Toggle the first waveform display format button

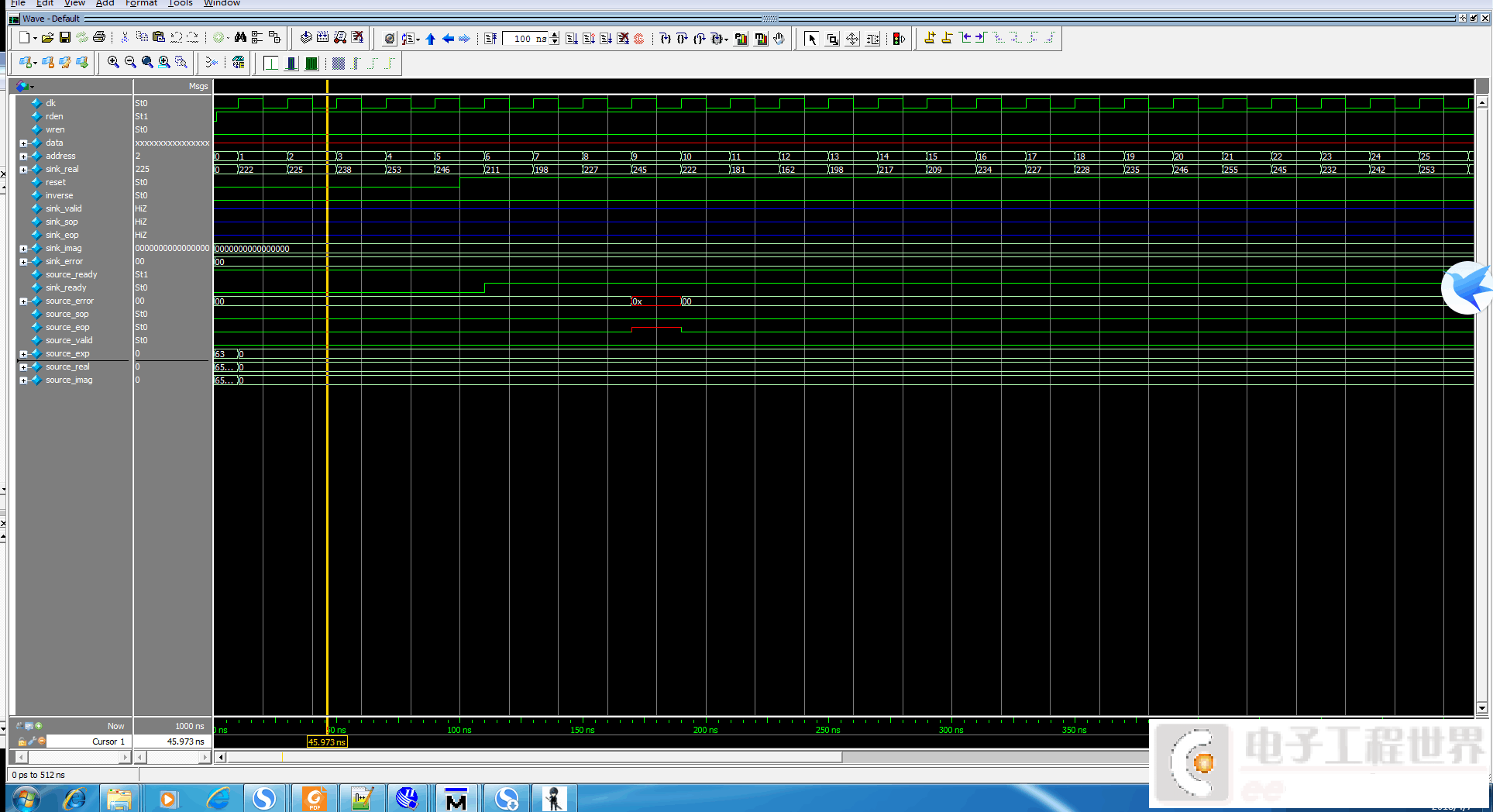[271, 64]
